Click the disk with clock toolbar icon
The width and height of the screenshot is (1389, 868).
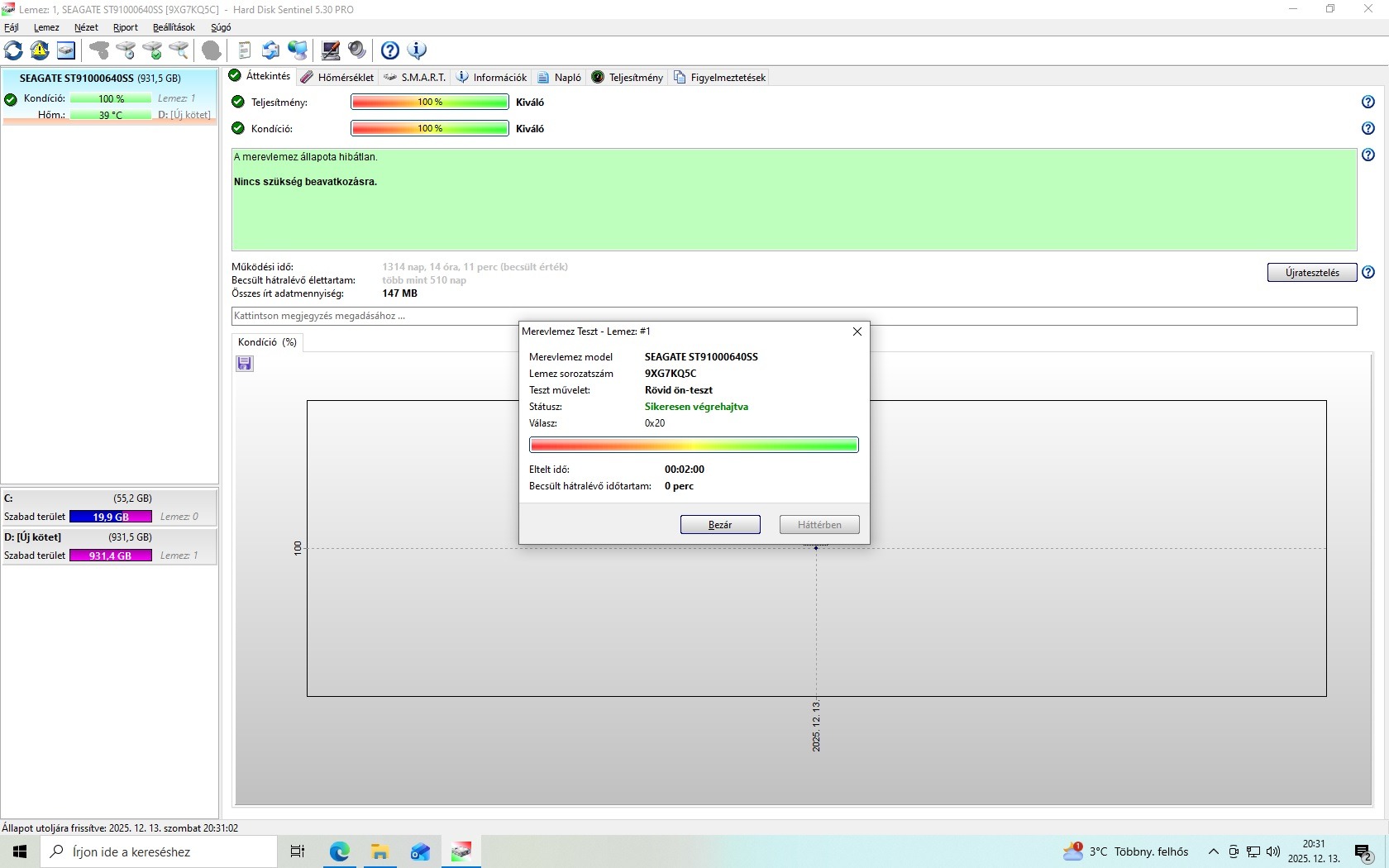tap(126, 50)
